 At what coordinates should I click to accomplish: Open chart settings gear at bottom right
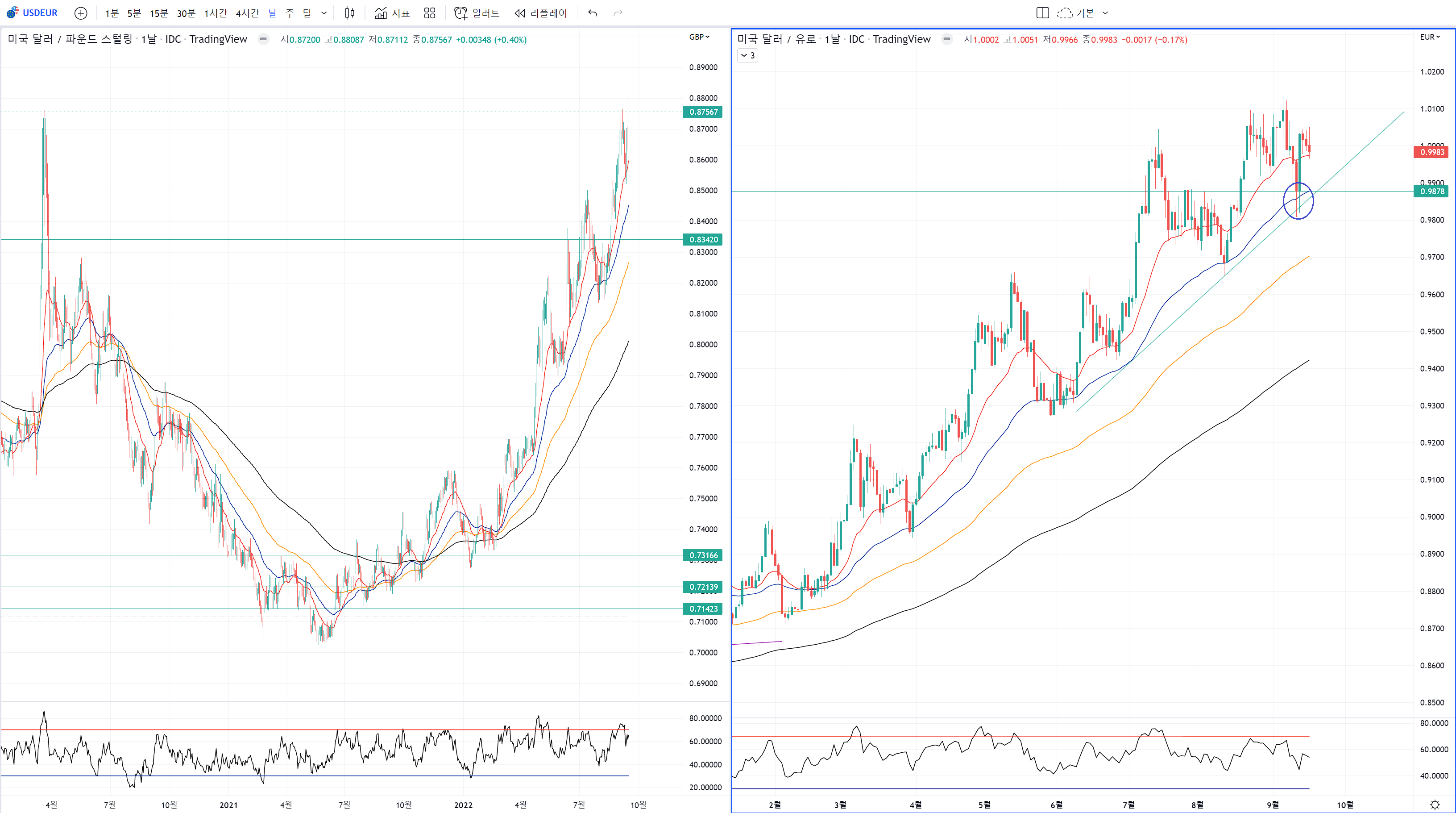tap(1435, 804)
